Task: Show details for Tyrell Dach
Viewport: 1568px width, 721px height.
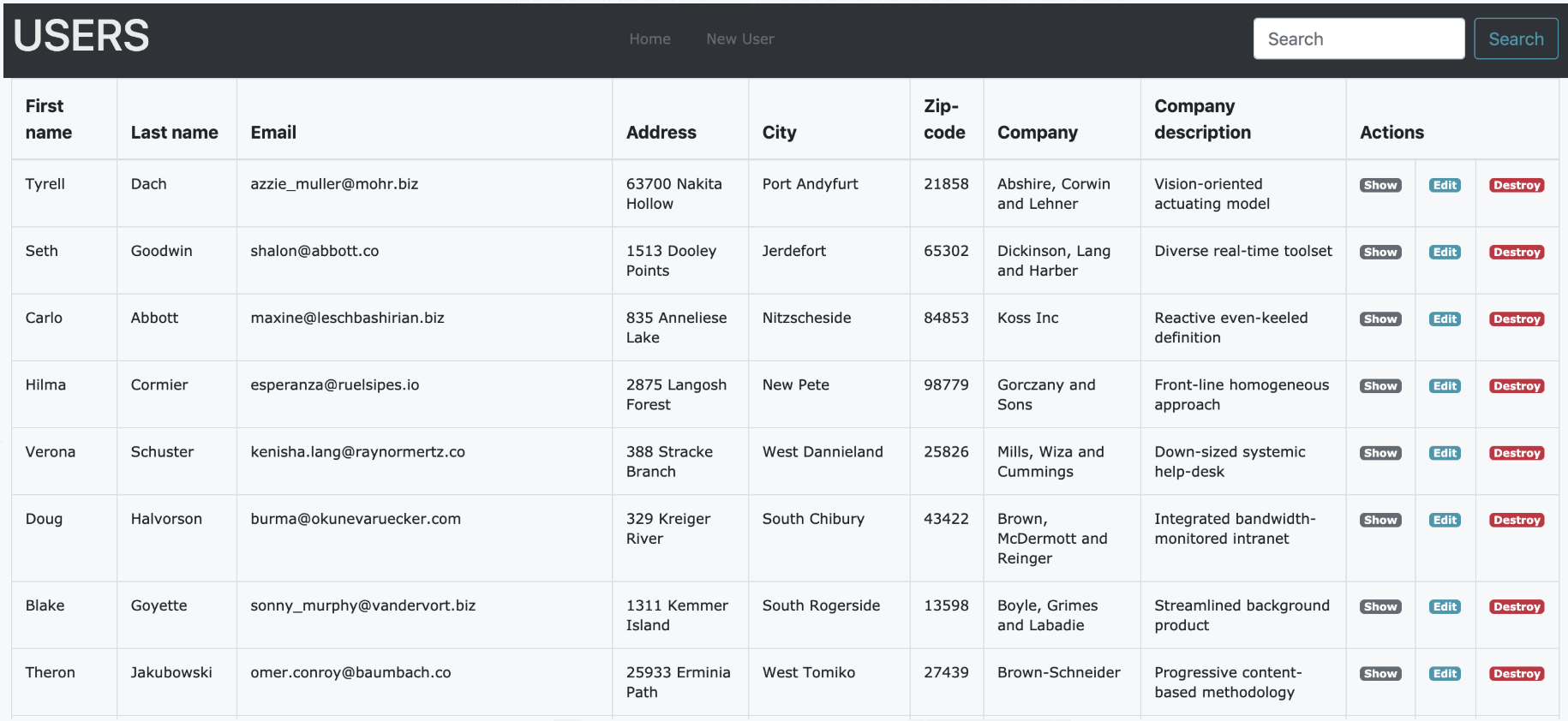Action: click(1379, 186)
